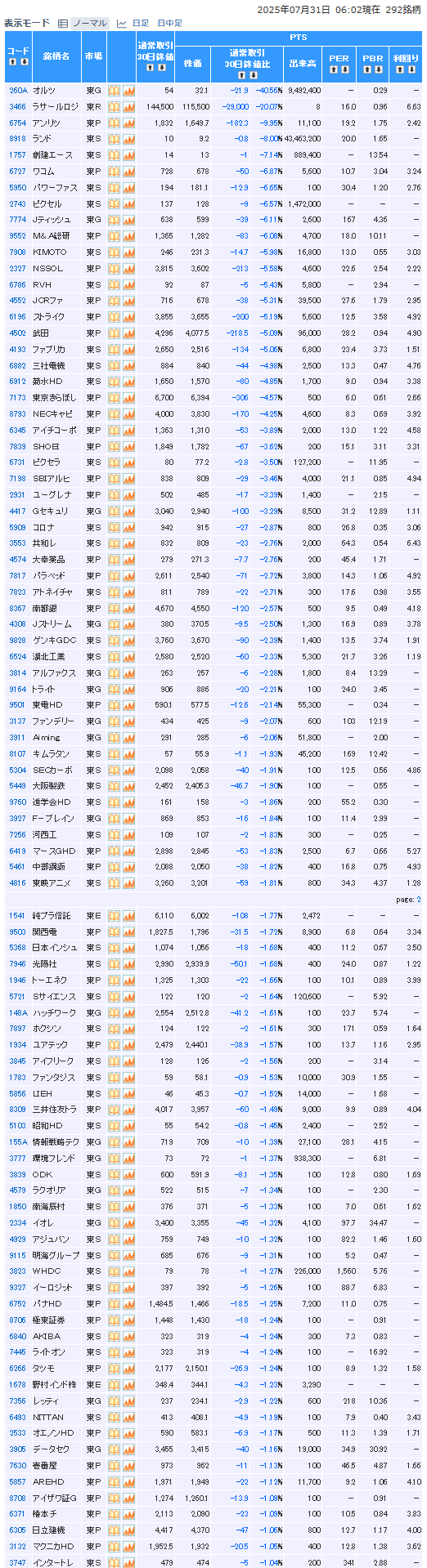427x1568 pixels.
Task: Open the chart icon for ラサールロジ
Action: 128,107
